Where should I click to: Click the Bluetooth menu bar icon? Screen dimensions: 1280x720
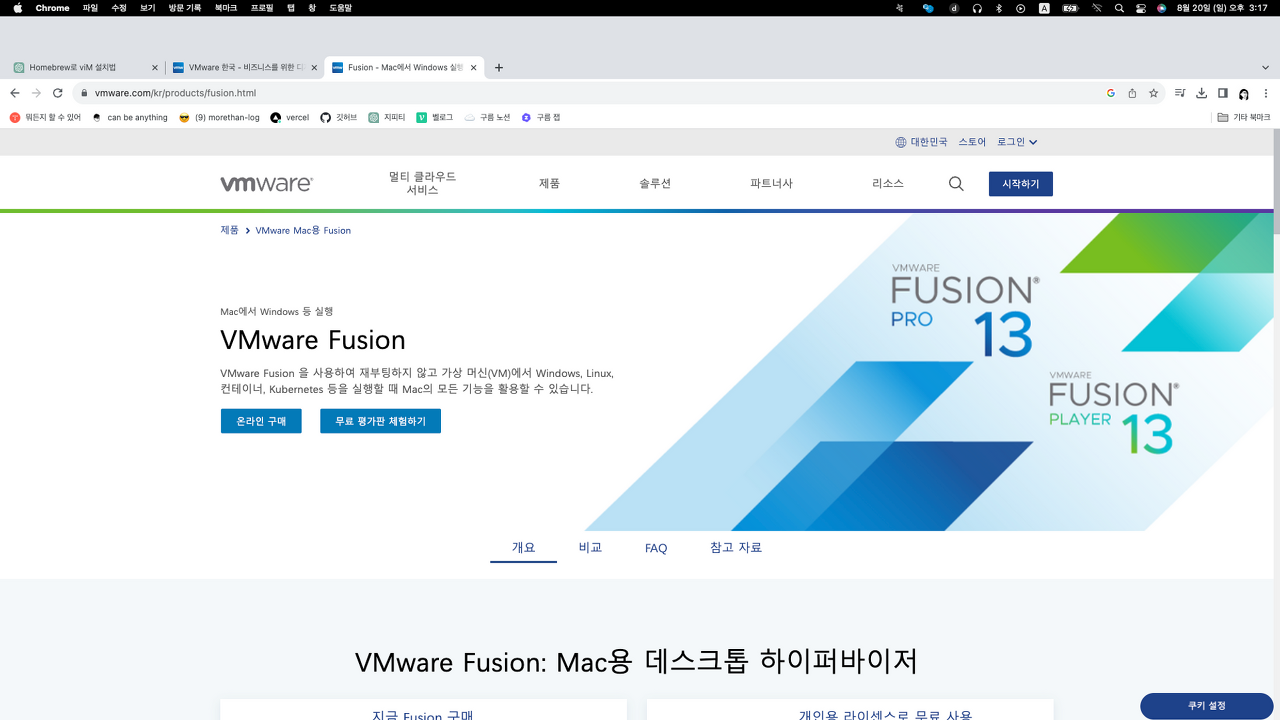pyautogui.click(x=998, y=8)
